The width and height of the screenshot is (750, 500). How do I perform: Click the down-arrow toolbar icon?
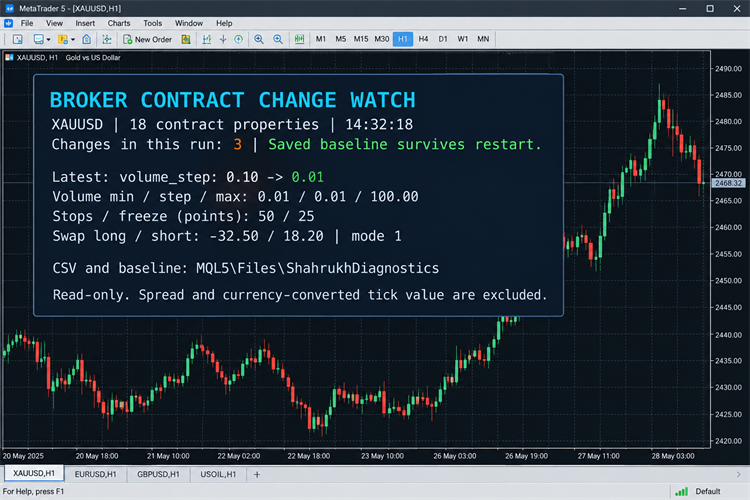click(223, 39)
